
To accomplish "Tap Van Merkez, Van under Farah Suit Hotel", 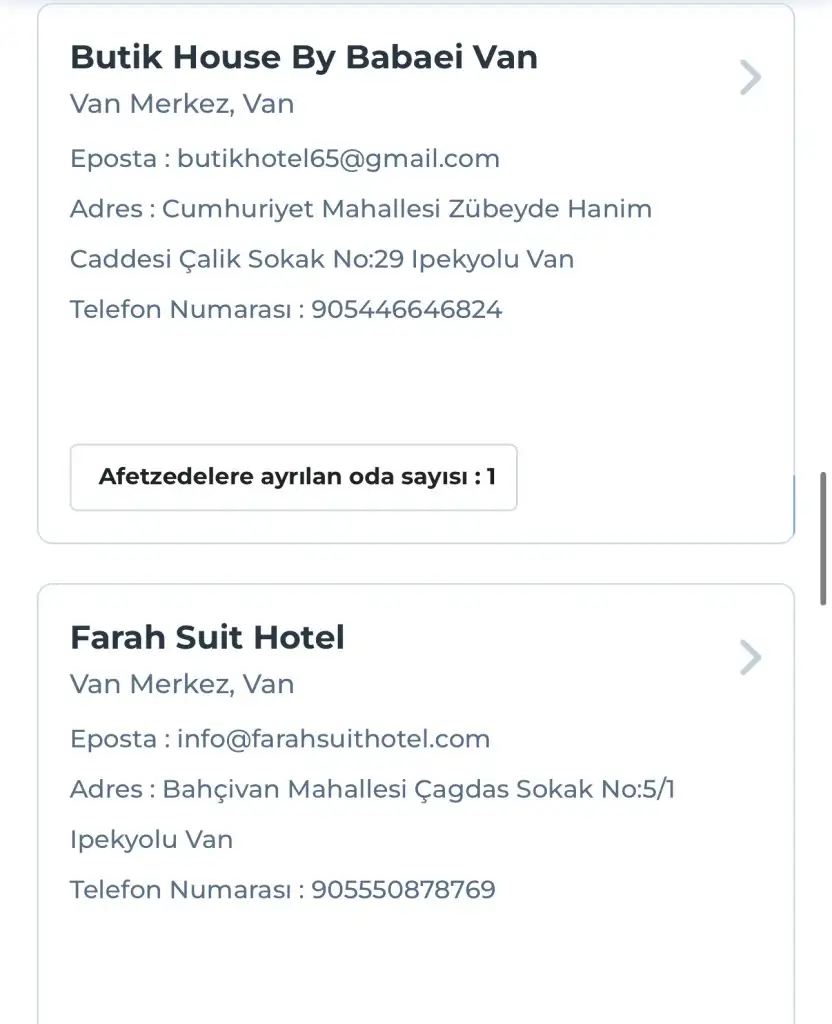I will tap(182, 684).
